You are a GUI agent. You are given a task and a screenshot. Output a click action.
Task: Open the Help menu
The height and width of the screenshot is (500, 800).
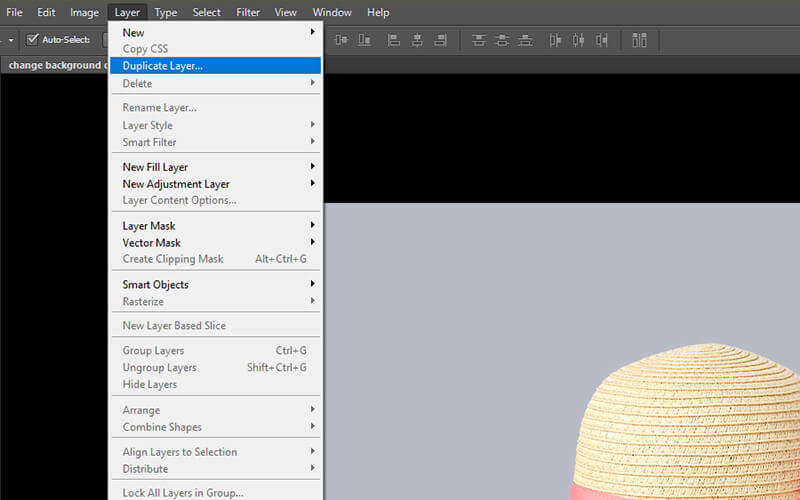pyautogui.click(x=378, y=12)
